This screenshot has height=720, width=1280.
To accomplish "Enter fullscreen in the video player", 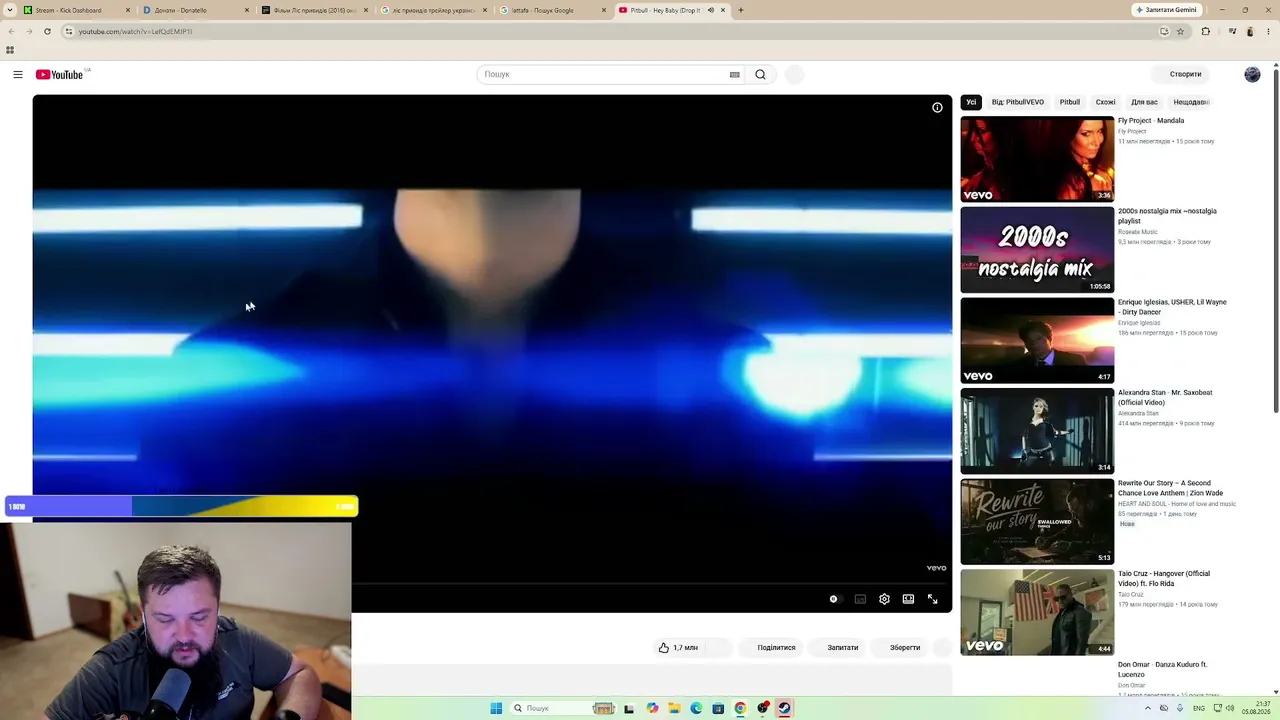I will [x=932, y=599].
